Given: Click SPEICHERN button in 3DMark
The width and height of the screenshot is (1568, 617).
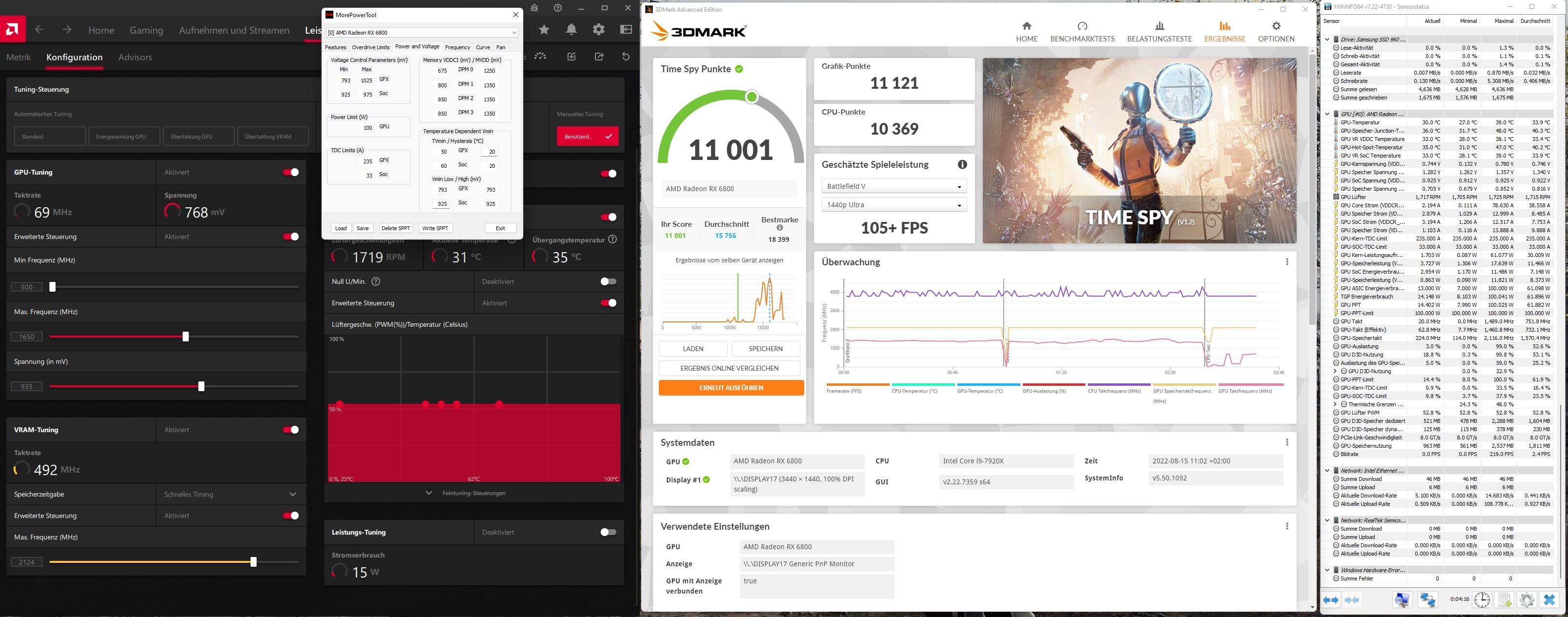Looking at the screenshot, I should (x=765, y=349).
